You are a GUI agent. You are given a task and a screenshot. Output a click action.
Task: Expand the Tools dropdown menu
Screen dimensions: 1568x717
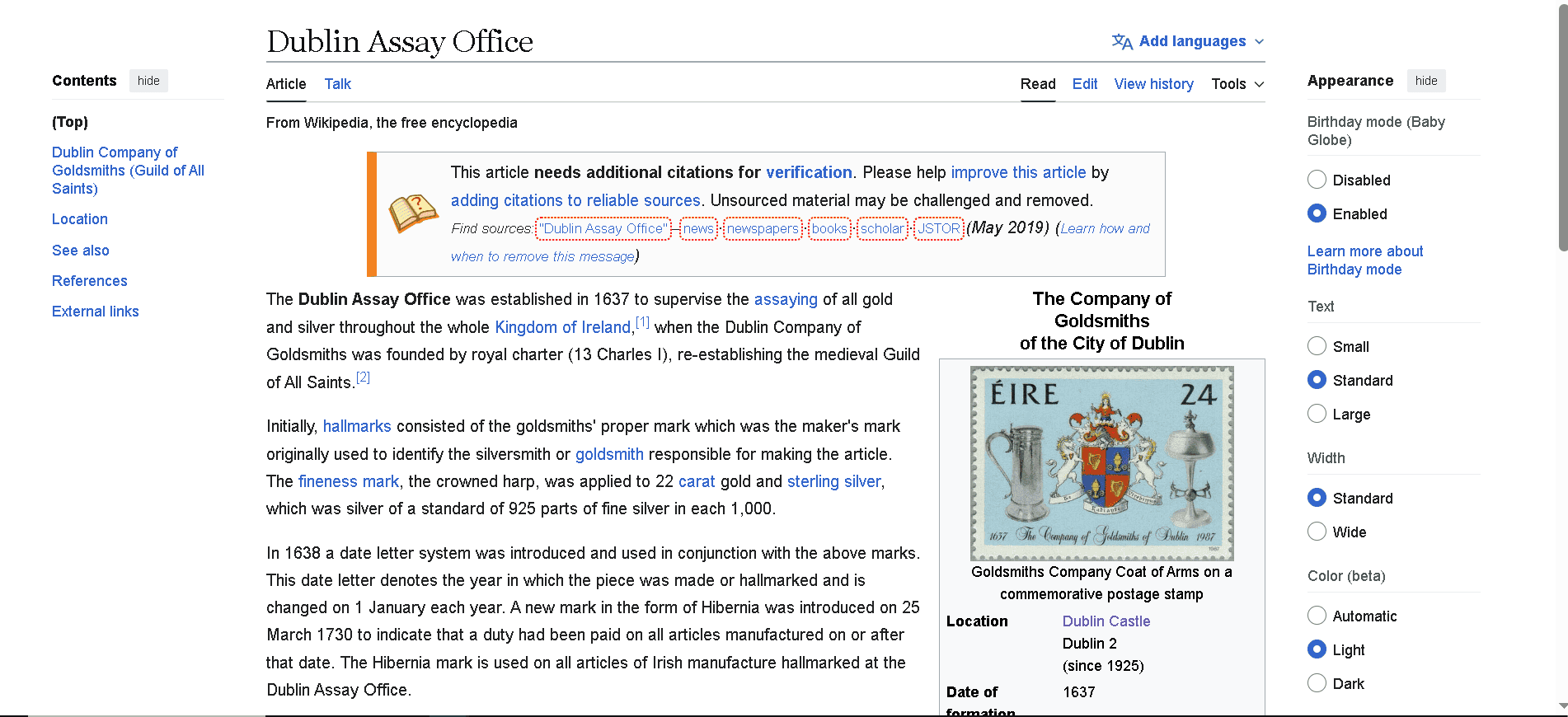point(1237,84)
